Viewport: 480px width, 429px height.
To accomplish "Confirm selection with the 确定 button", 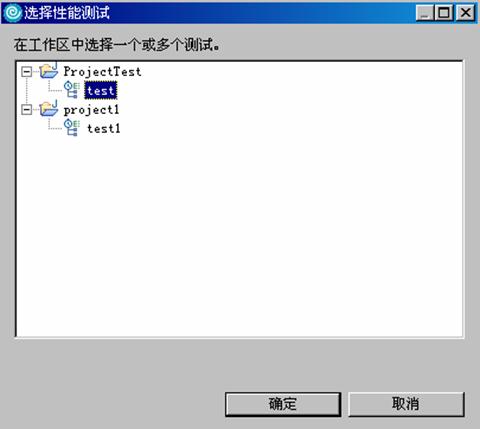I will (x=283, y=404).
